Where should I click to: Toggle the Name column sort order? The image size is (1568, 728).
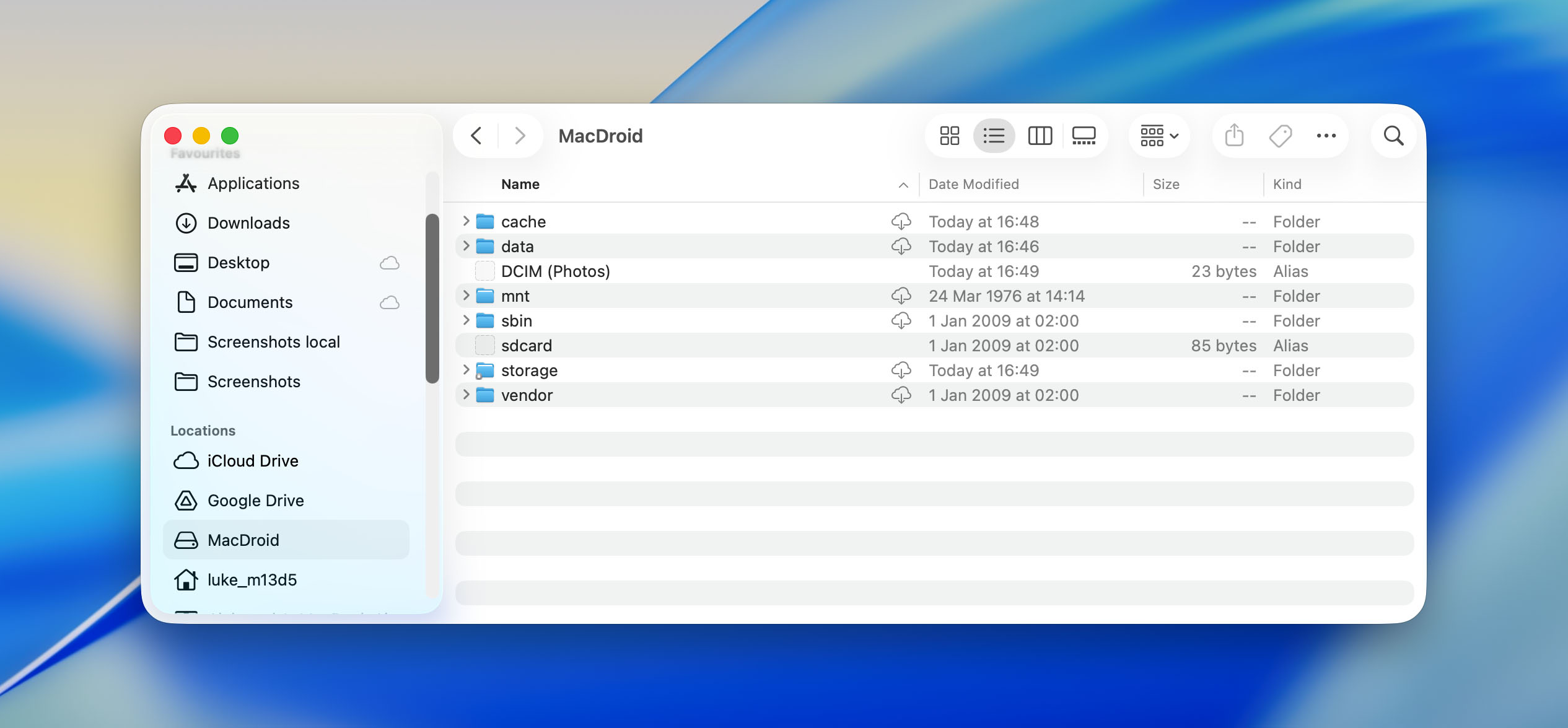(903, 184)
